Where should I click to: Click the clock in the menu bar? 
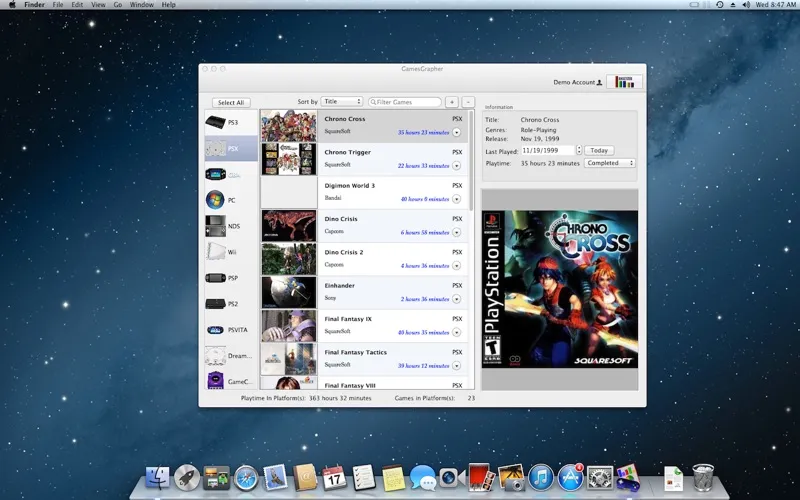[776, 5]
